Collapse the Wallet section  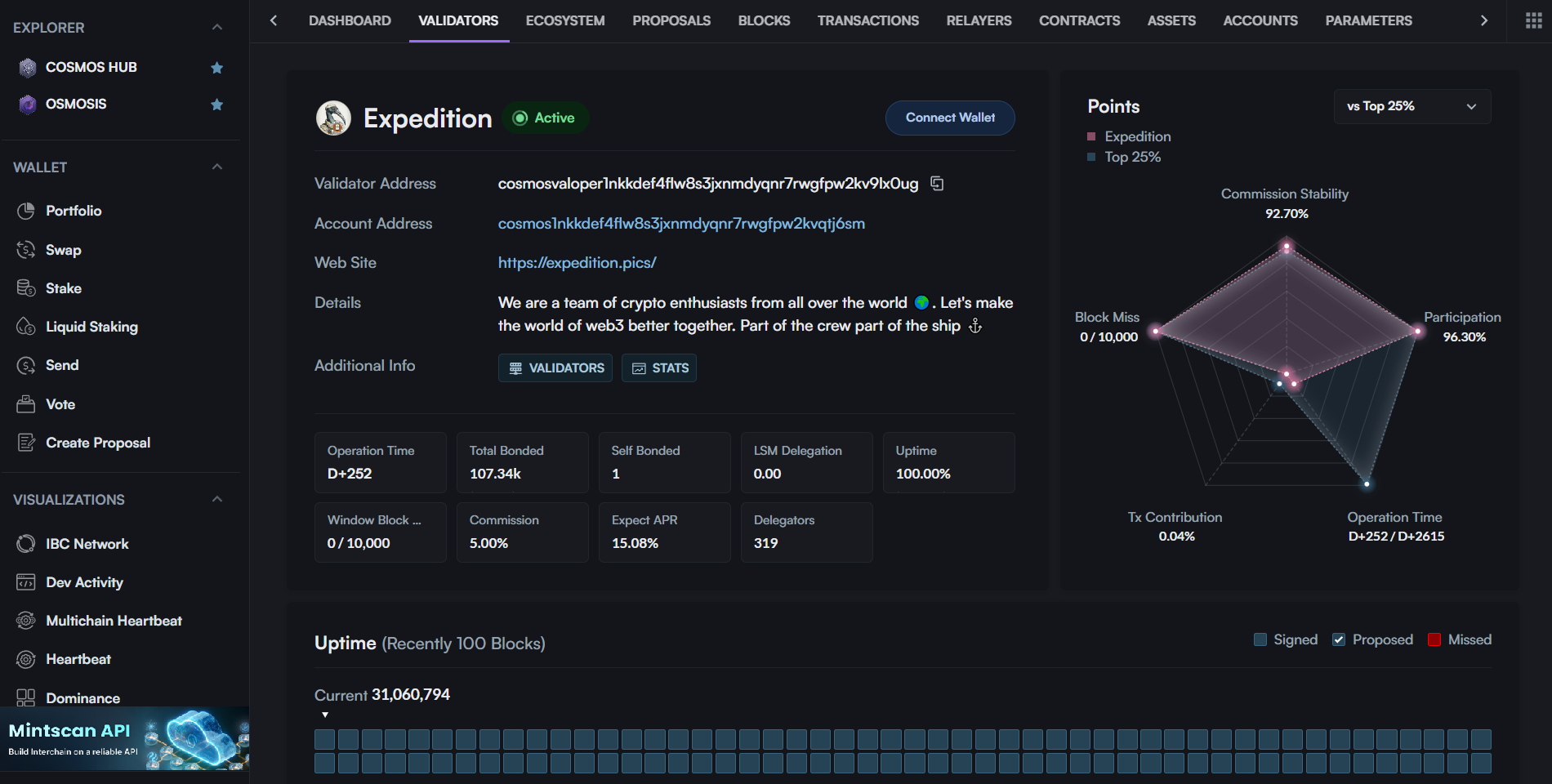click(x=217, y=167)
